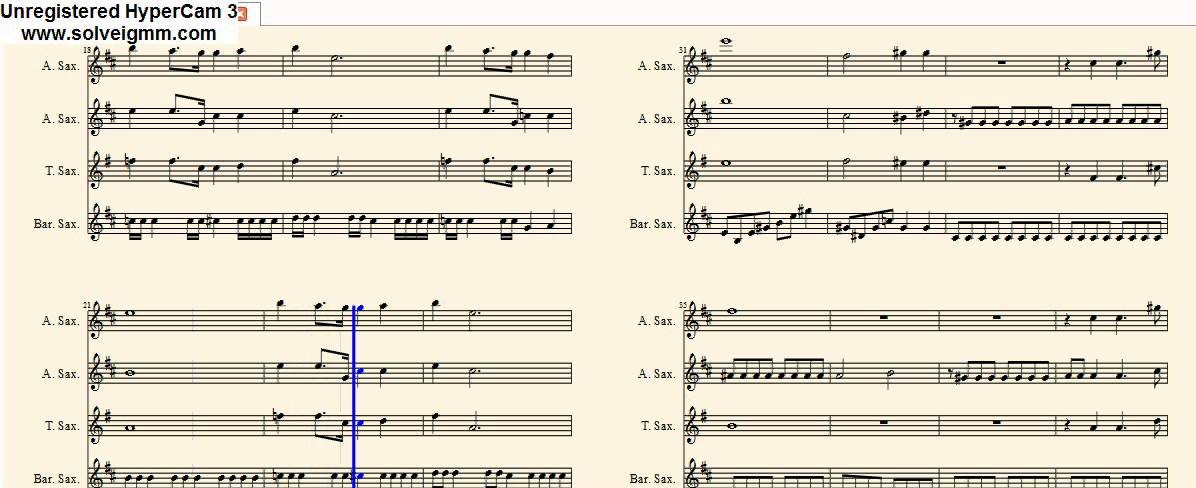Click the treble clef of the Bar. Sax. staff at measure 18
Screen dimensions: 1196x488
pos(97,223)
